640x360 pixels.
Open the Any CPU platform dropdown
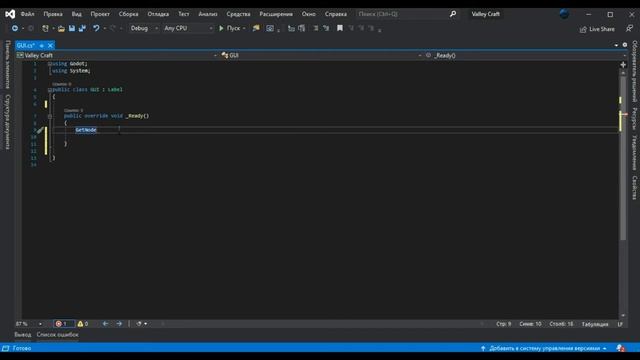click(x=188, y=28)
